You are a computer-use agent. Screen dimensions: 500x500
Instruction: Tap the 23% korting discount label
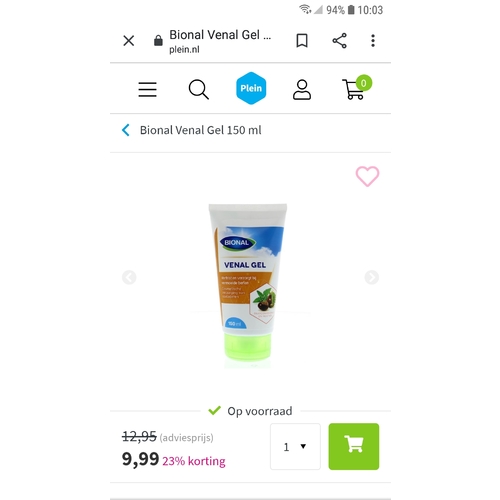[x=194, y=461]
